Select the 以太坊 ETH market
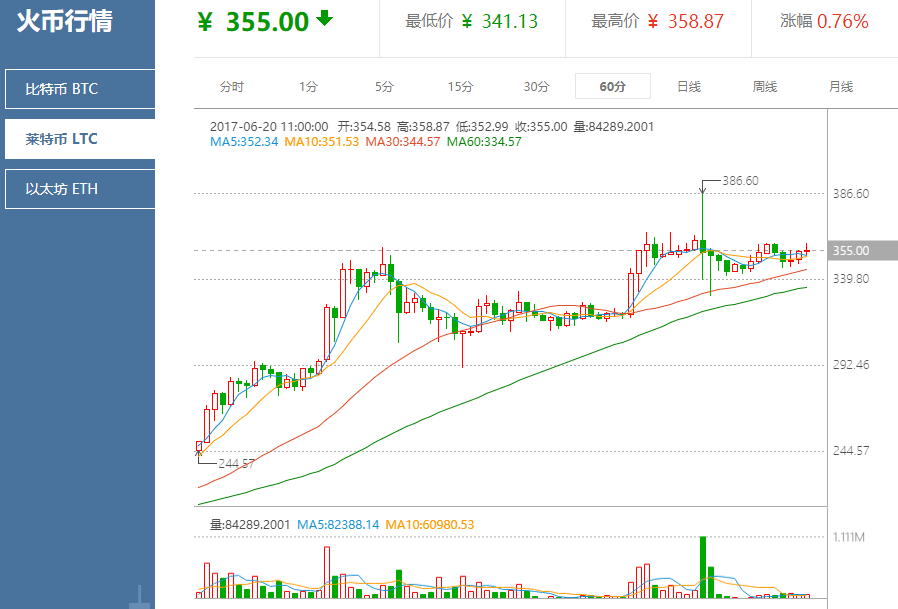 tap(80, 188)
